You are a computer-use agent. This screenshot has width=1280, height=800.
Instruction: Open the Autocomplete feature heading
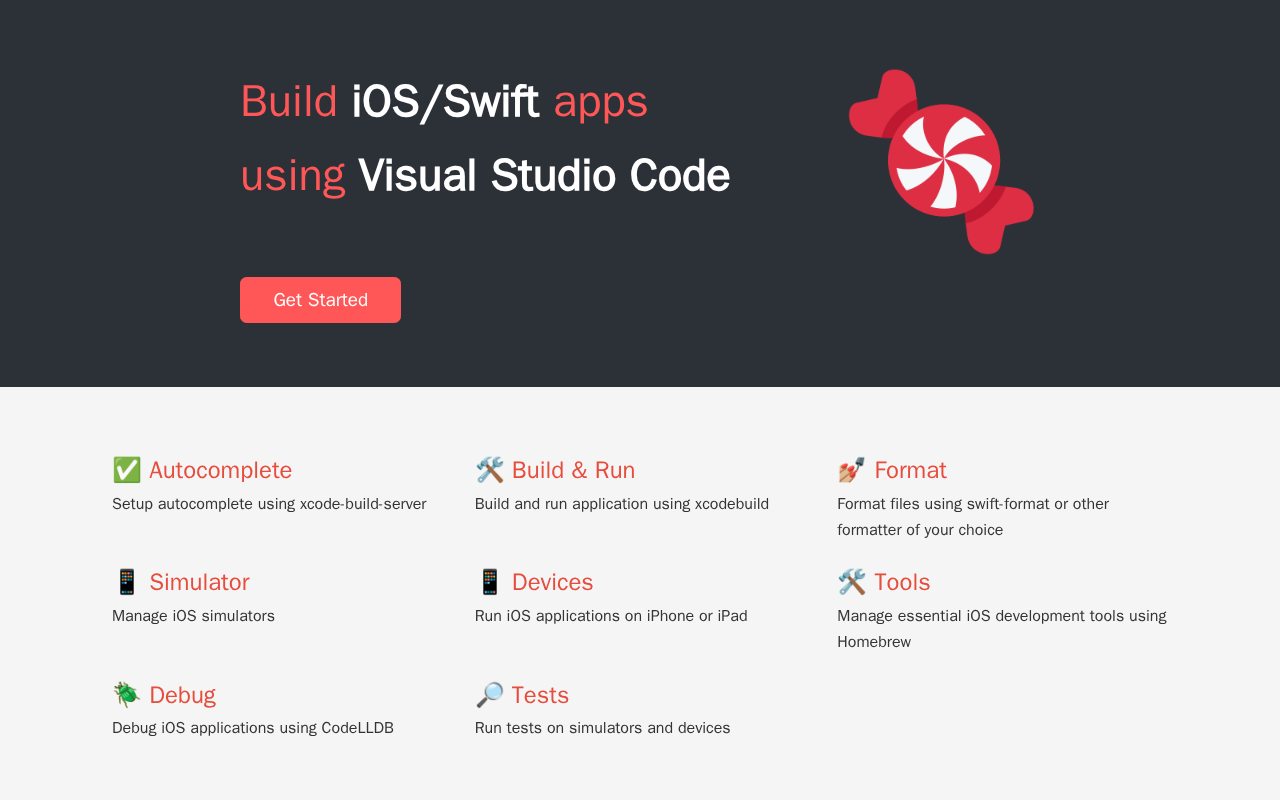[221, 470]
